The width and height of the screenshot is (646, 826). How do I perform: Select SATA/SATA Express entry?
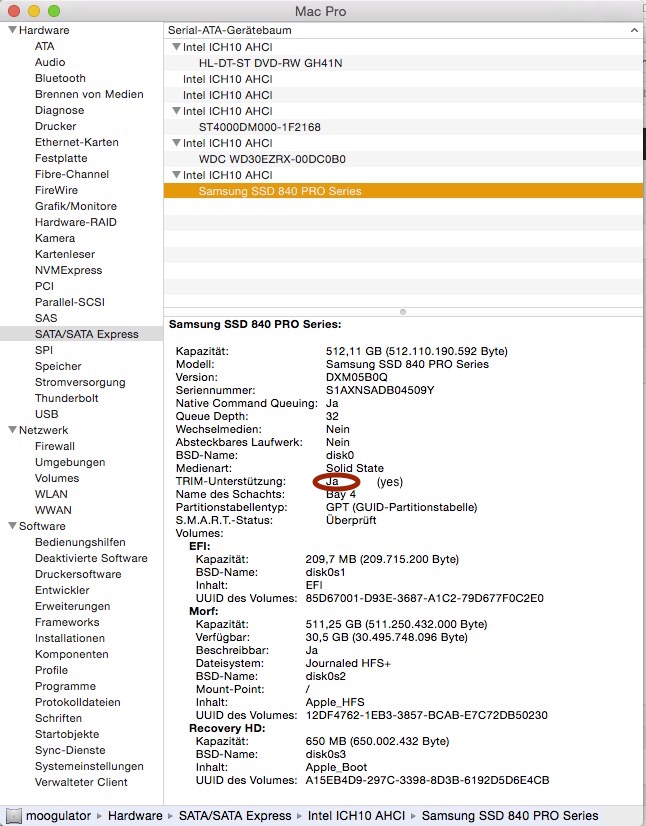(86, 334)
